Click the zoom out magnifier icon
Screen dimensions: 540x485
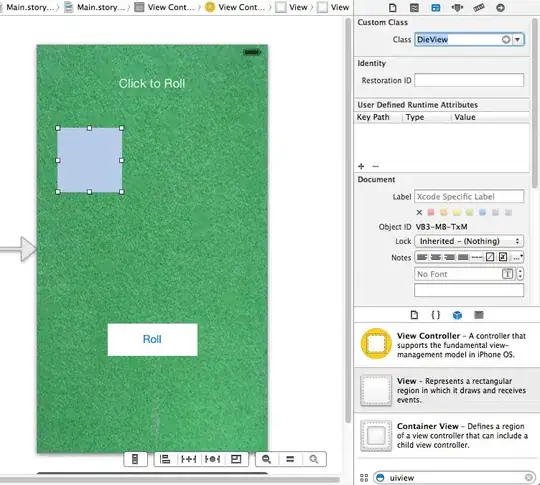pyautogui.click(x=266, y=459)
